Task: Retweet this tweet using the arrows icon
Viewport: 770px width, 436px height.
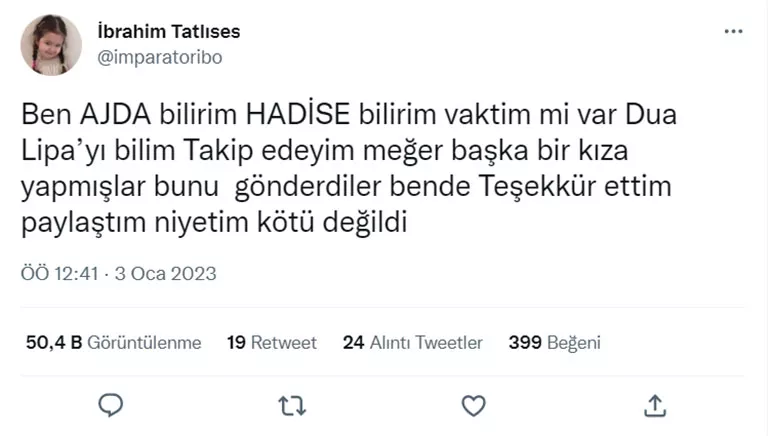Action: pyautogui.click(x=292, y=403)
